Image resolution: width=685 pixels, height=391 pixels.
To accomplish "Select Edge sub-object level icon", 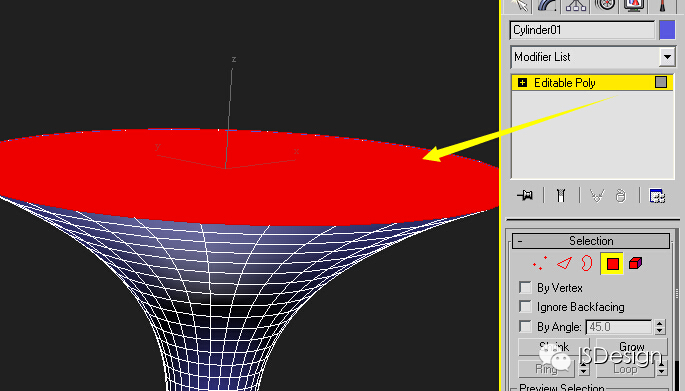I will (x=564, y=263).
